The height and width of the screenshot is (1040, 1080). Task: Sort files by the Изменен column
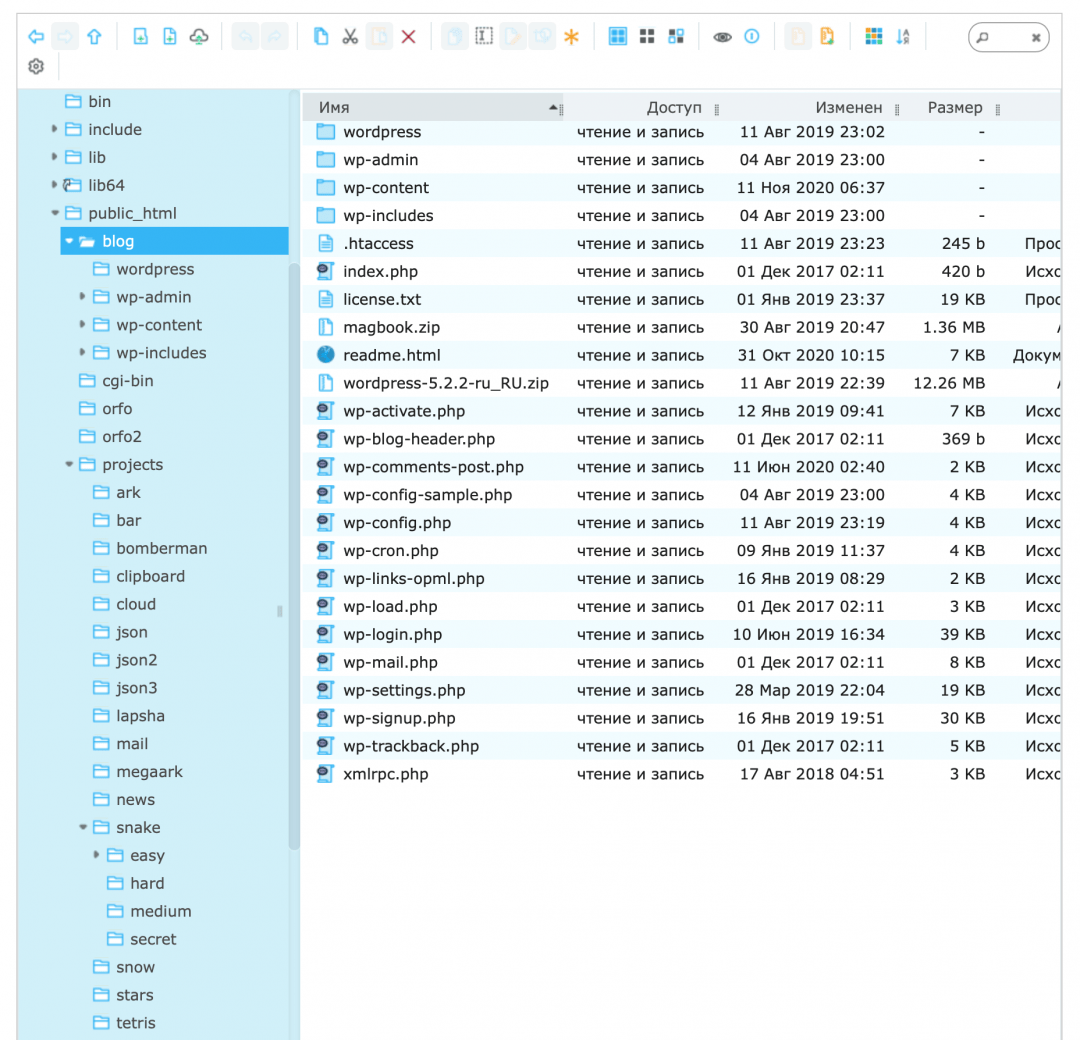pyautogui.click(x=848, y=108)
